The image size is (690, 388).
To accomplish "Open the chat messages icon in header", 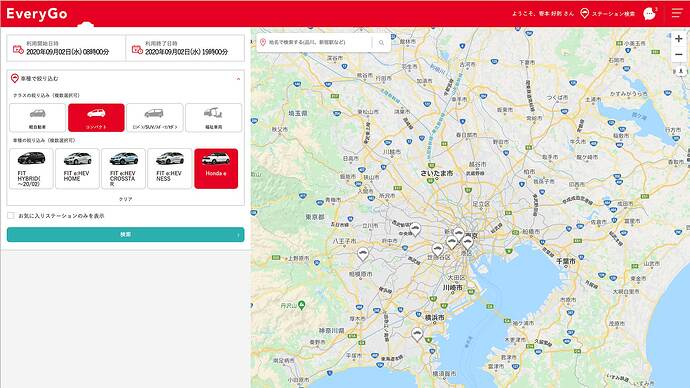I will point(649,14).
